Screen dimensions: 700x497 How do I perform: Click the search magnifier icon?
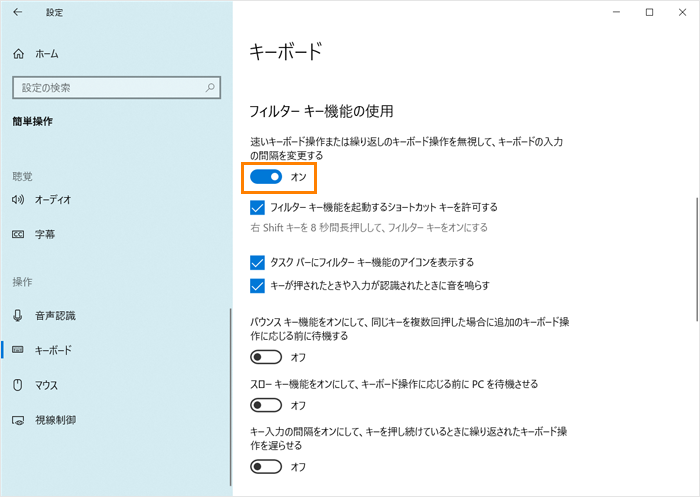[x=210, y=88]
